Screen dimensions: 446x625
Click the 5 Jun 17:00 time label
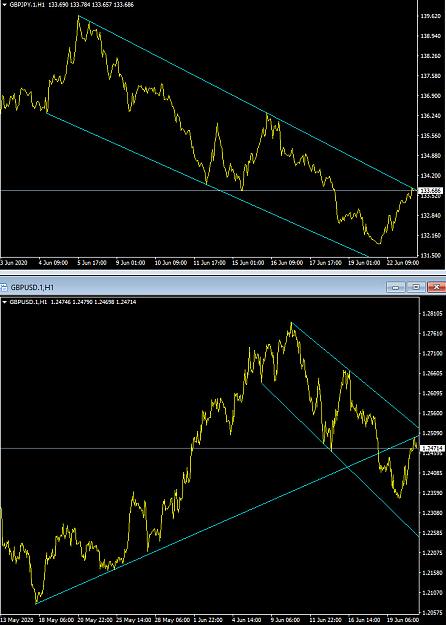94,263
